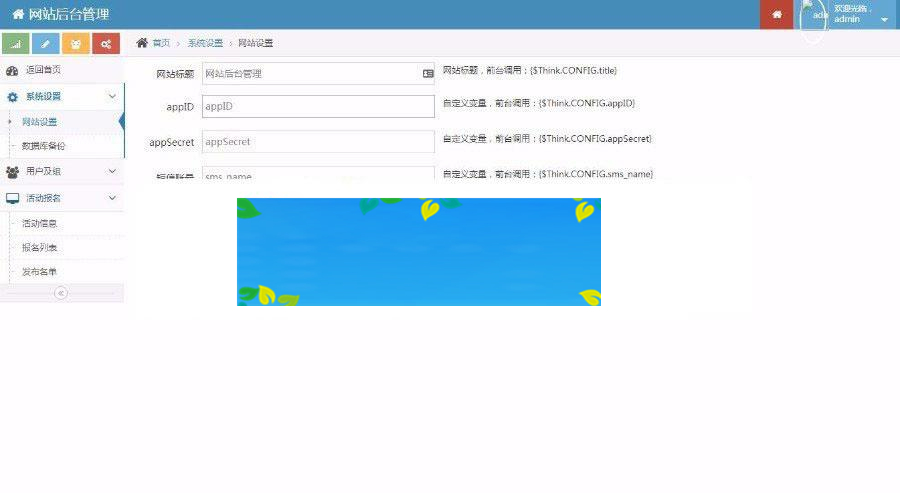Viewport: 900px width, 493px height.
Task: Click the red home button in header
Action: pyautogui.click(x=776, y=14)
